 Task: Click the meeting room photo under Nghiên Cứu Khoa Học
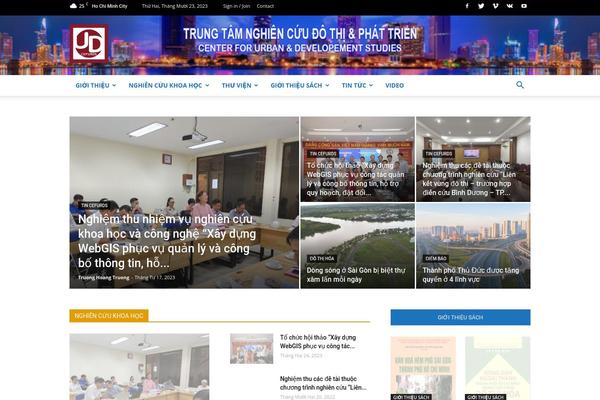(x=139, y=367)
